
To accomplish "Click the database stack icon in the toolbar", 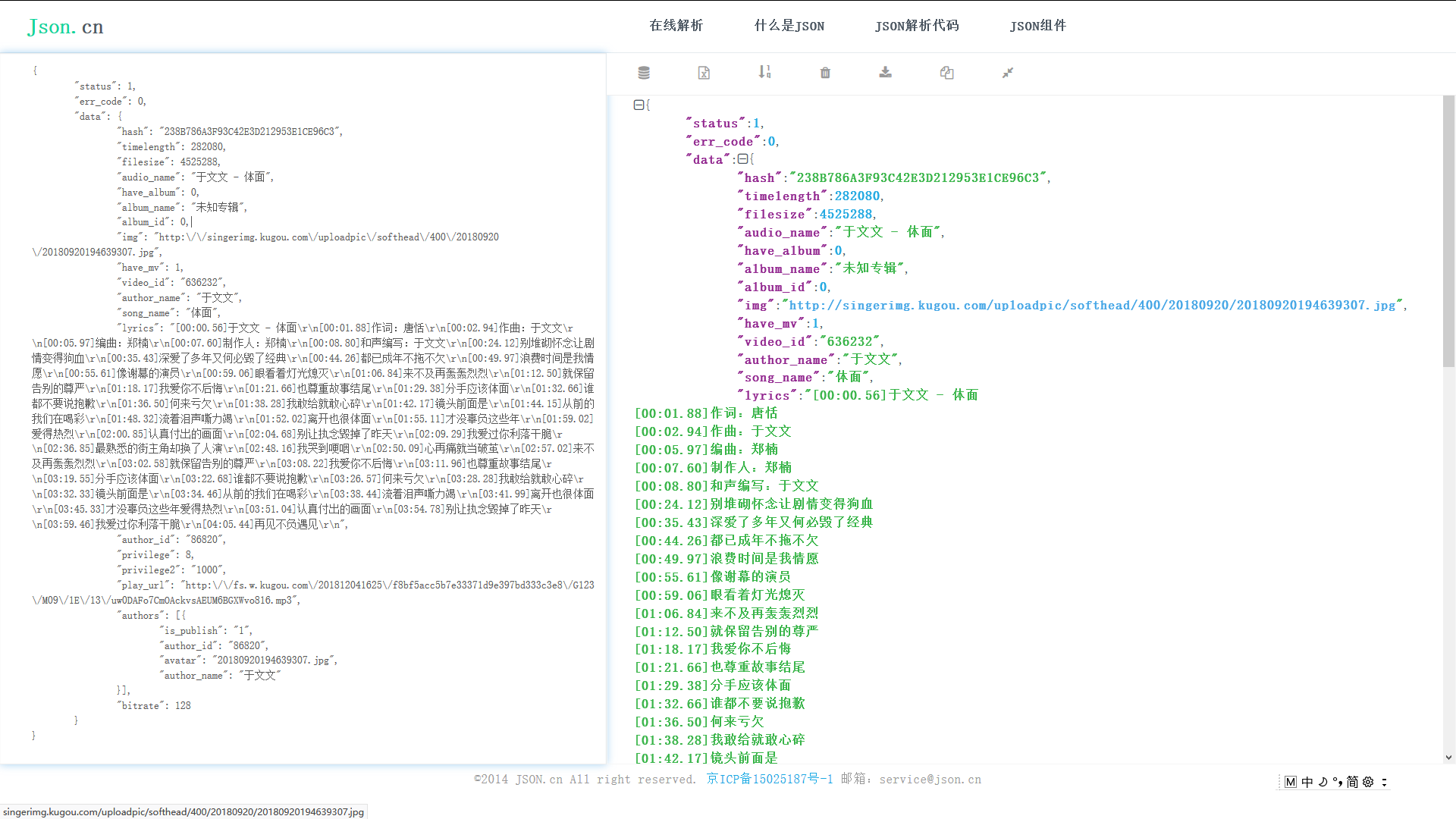I will (x=644, y=73).
